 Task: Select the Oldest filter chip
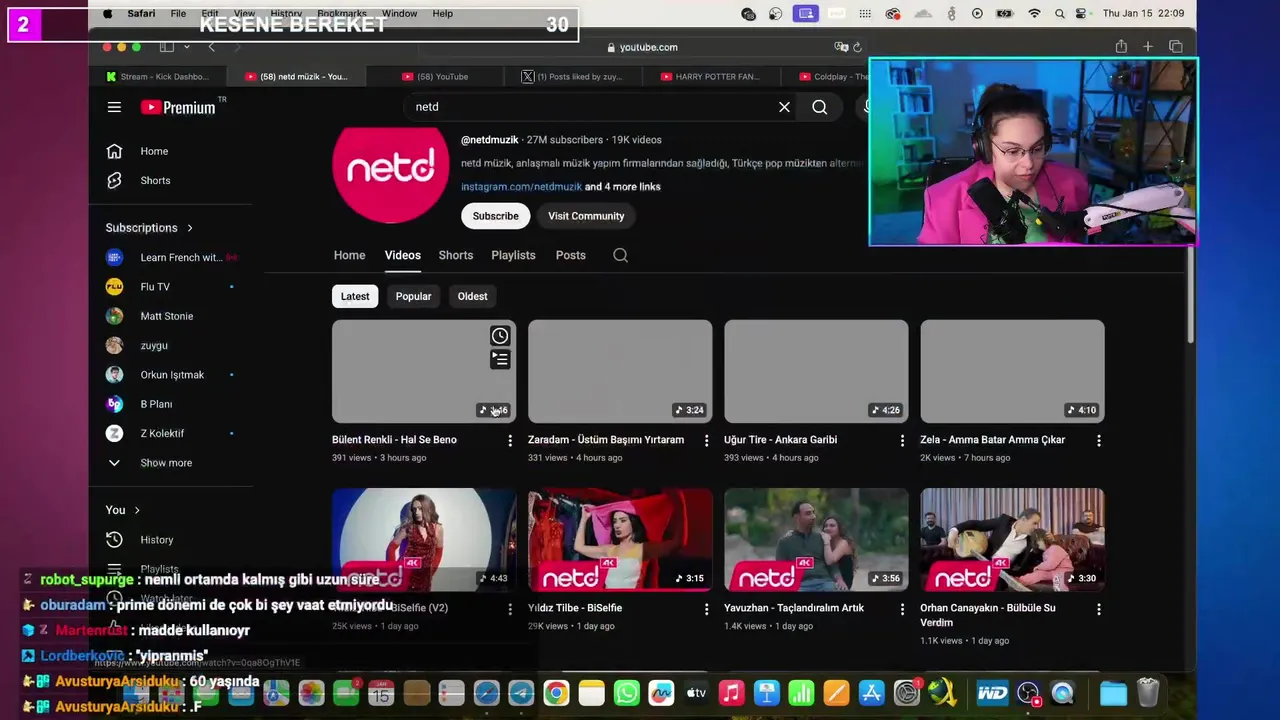(x=472, y=296)
